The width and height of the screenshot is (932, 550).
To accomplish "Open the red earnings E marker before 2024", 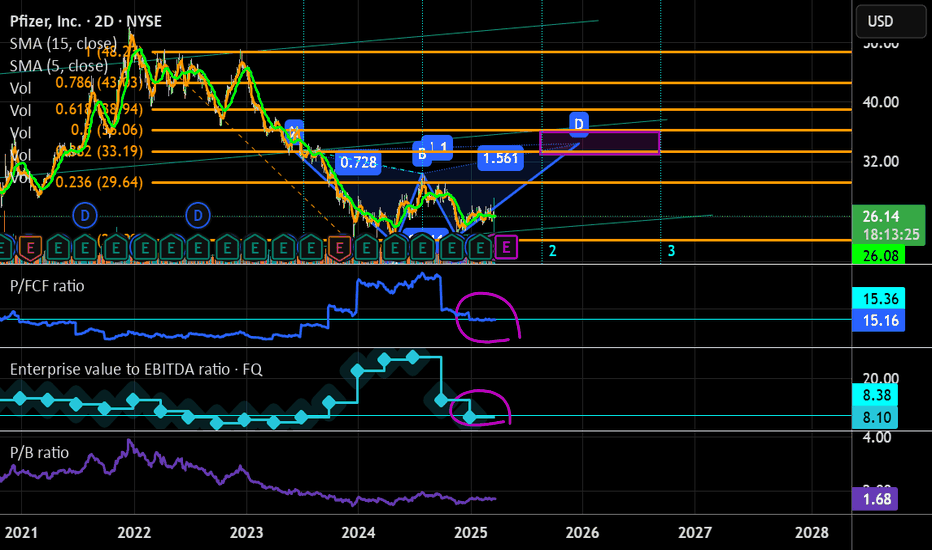I will [x=339, y=248].
